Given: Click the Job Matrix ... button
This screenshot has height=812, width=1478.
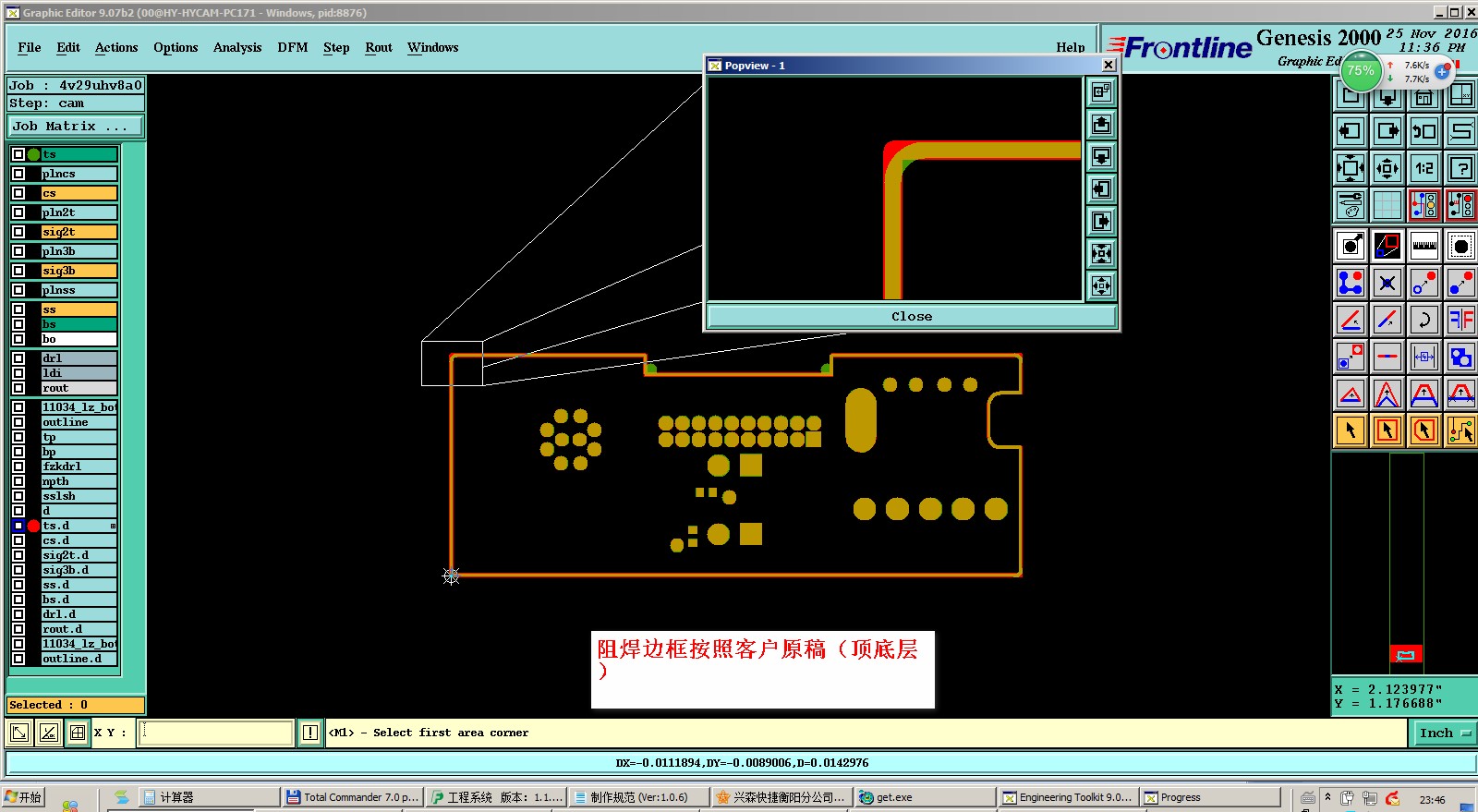Looking at the screenshot, I should coord(76,126).
